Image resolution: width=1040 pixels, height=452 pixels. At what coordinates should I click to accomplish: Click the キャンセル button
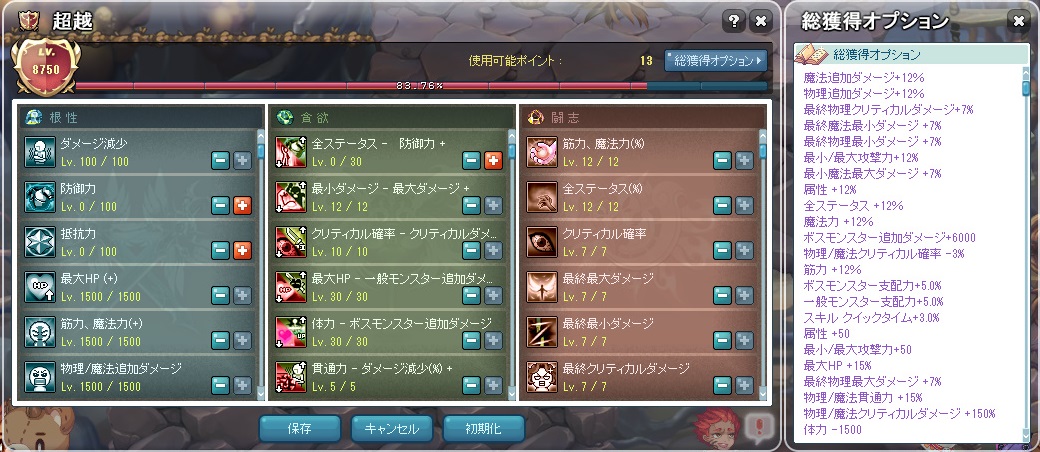pos(392,428)
